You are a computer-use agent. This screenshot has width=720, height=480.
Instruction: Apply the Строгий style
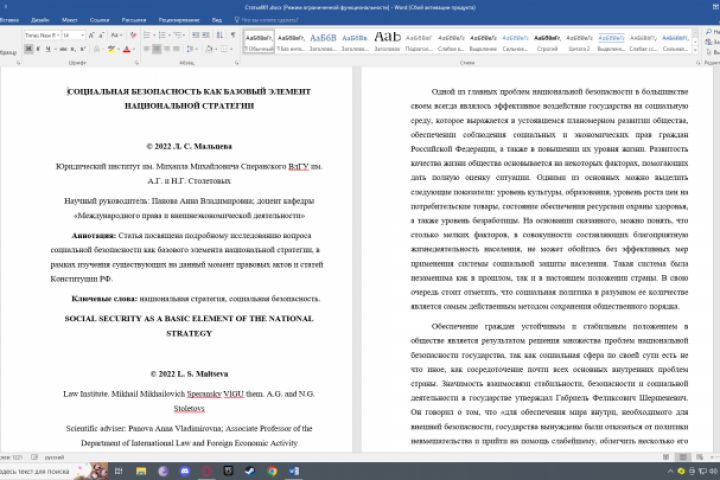tap(547, 42)
